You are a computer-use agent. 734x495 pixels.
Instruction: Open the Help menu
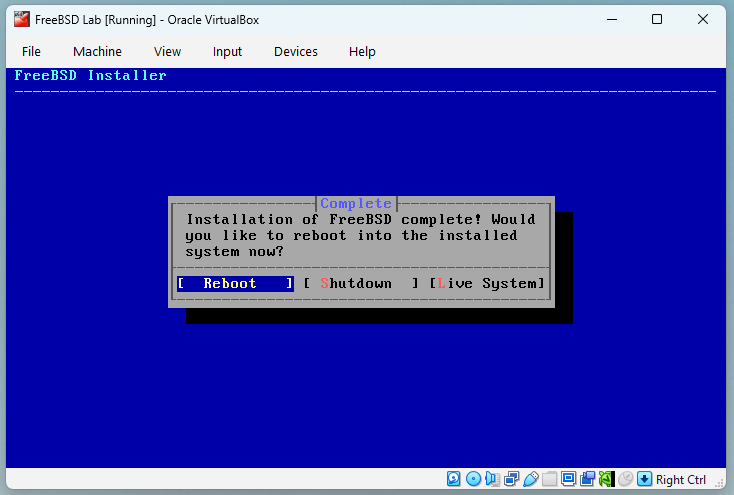pyautogui.click(x=362, y=52)
